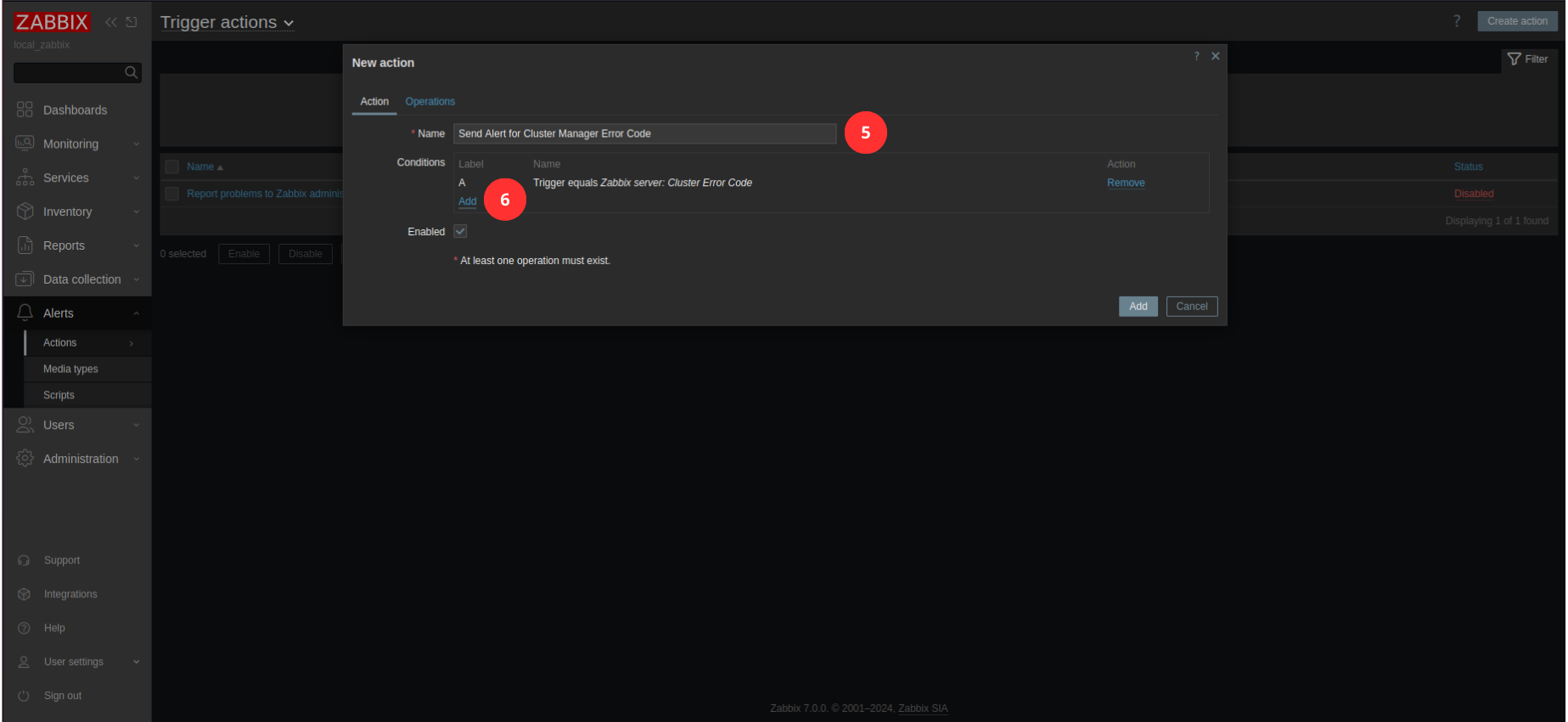Click the Users people icon
1568x722 pixels.
[x=25, y=425]
